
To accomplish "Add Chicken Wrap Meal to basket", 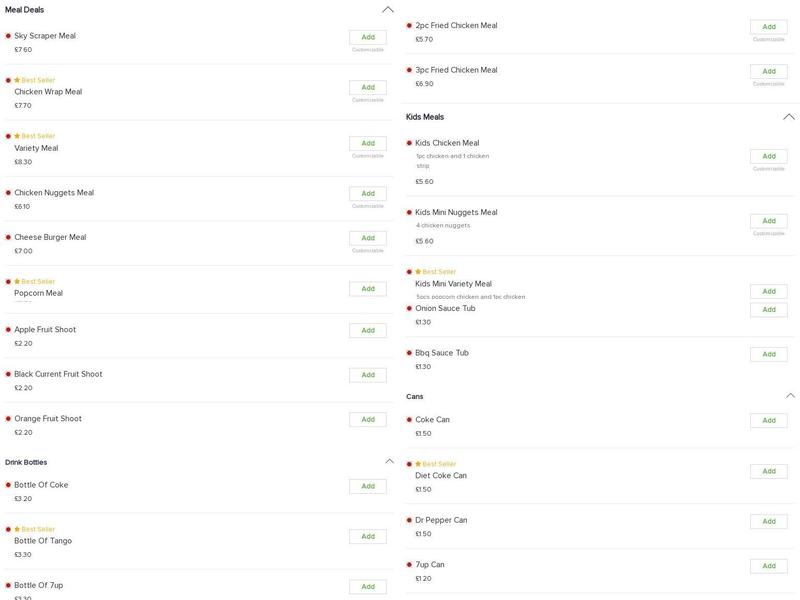I will click(368, 88).
